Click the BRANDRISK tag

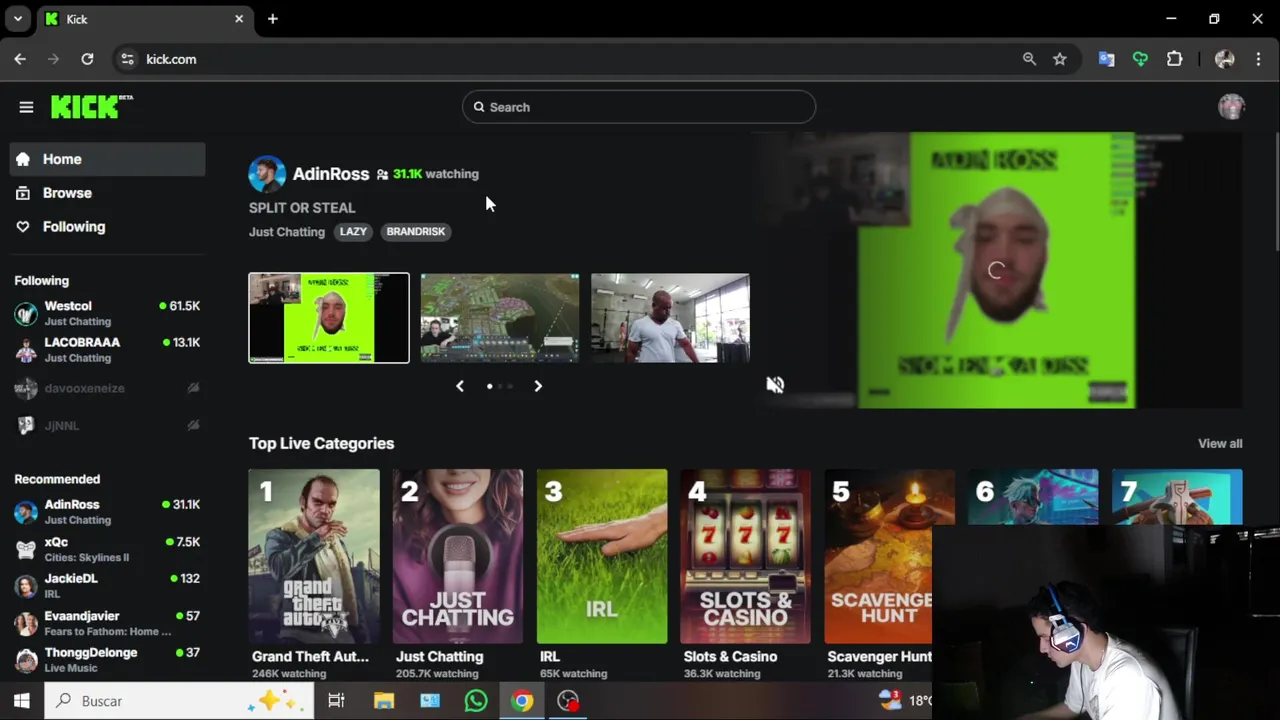coord(416,232)
